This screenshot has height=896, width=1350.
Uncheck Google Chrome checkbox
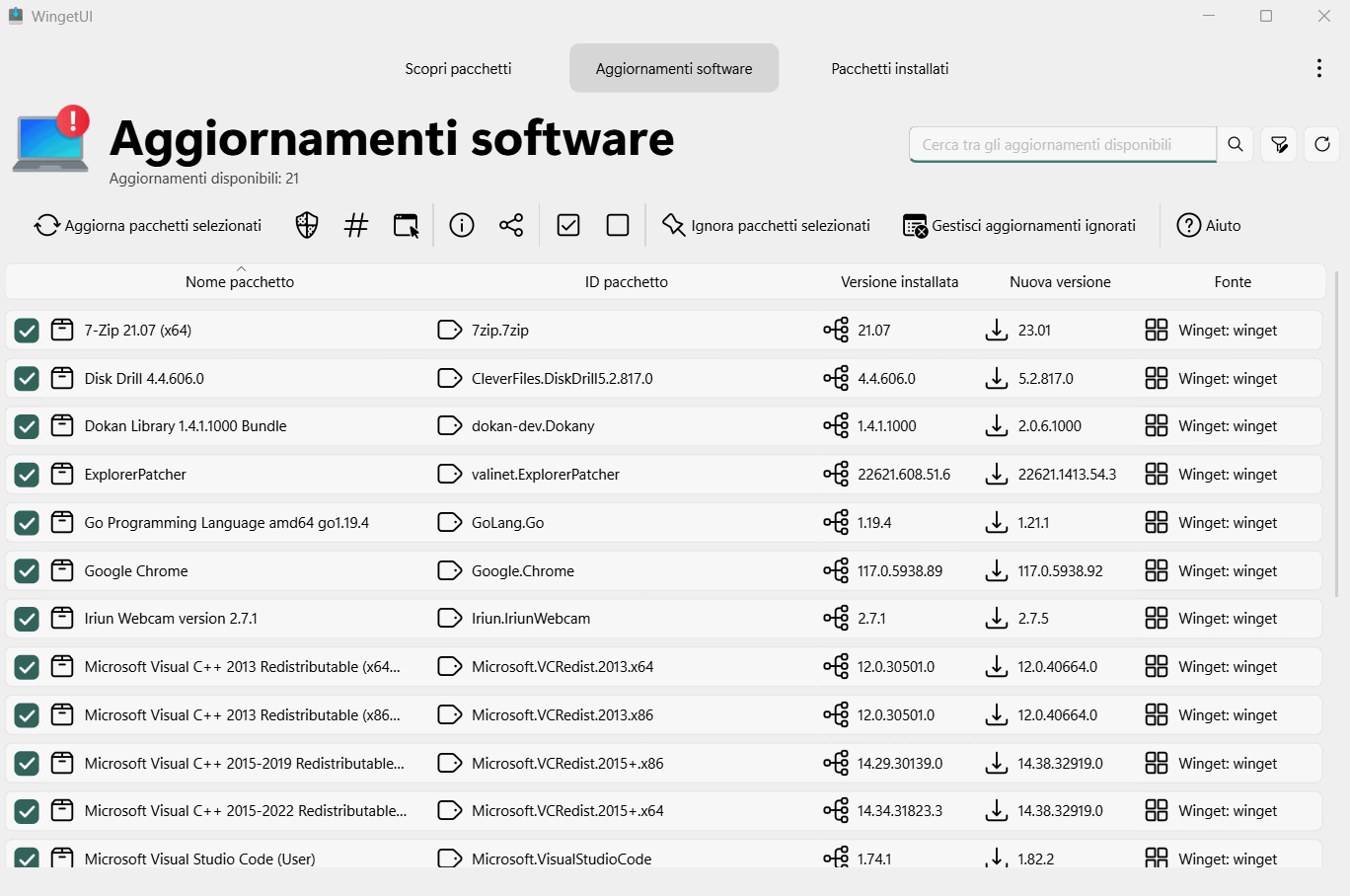27,570
